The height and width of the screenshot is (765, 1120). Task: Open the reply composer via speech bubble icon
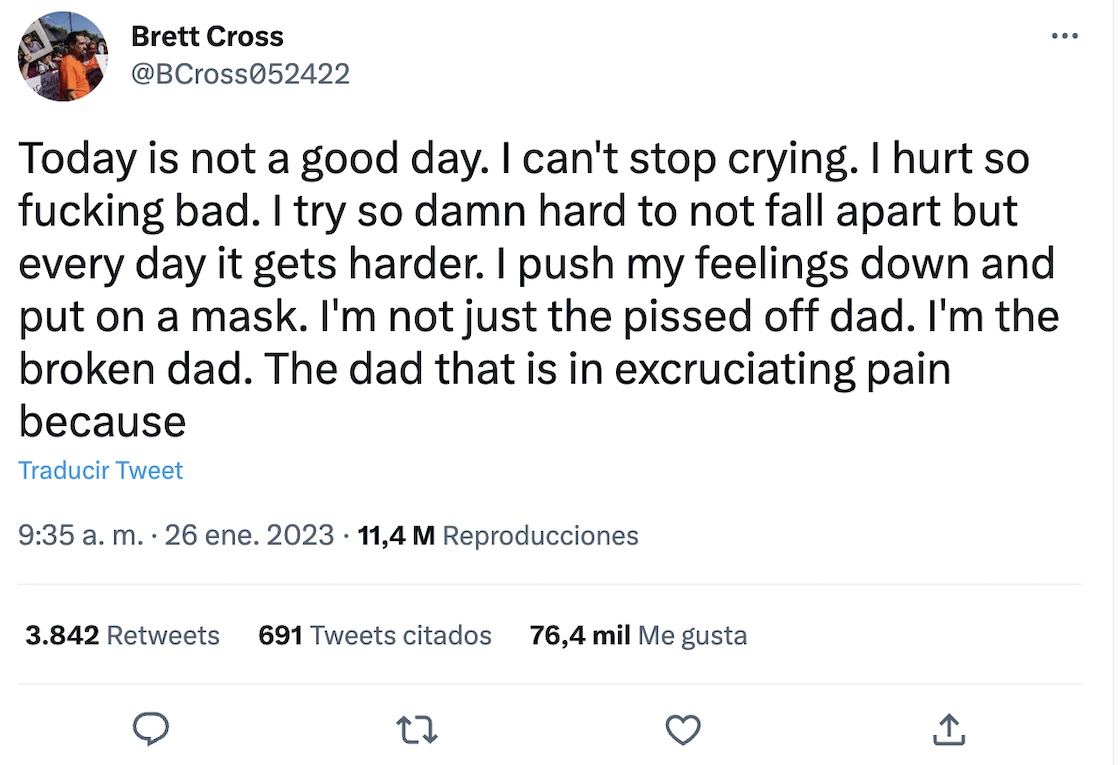[x=151, y=730]
